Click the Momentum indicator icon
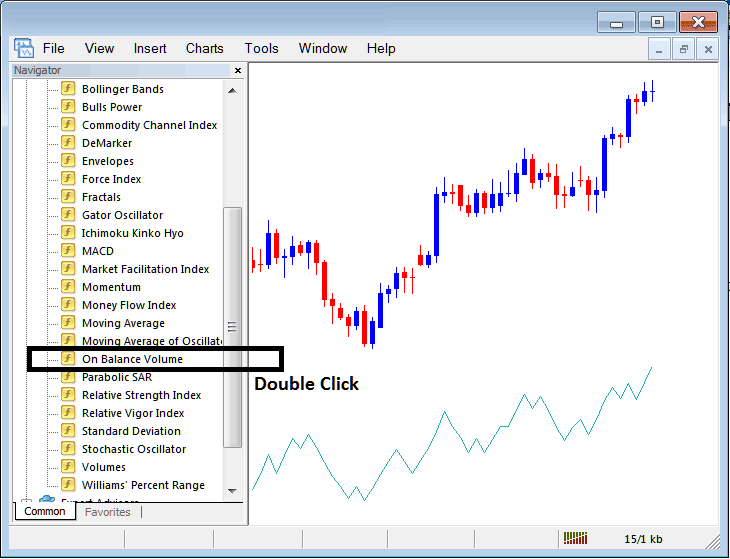This screenshot has height=559, width=730. [68, 287]
